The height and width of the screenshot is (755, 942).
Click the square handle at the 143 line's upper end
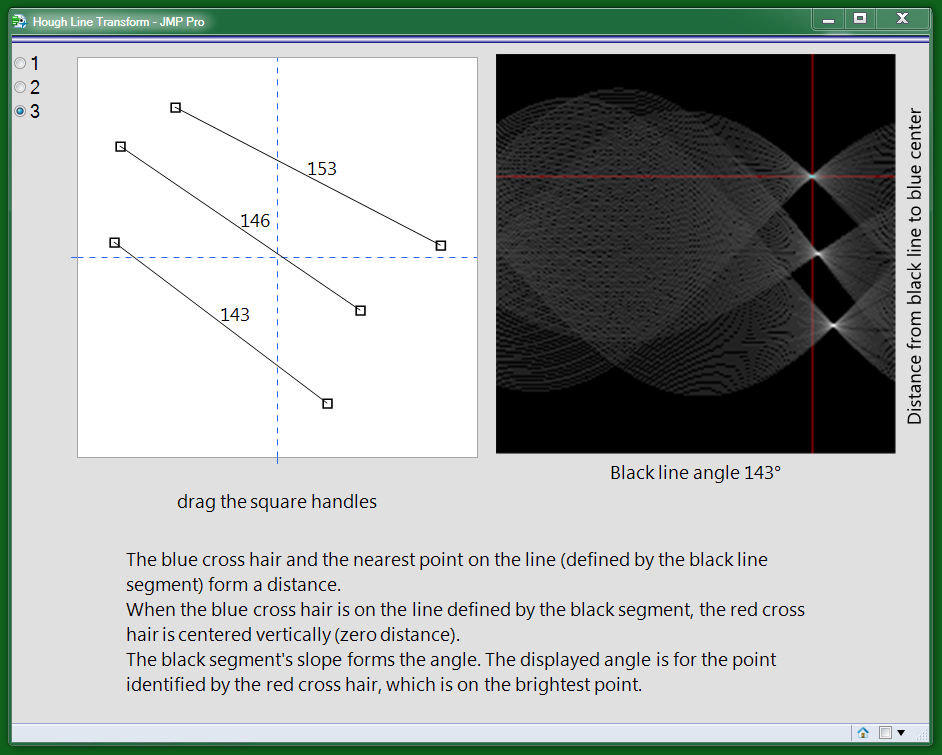pos(114,241)
